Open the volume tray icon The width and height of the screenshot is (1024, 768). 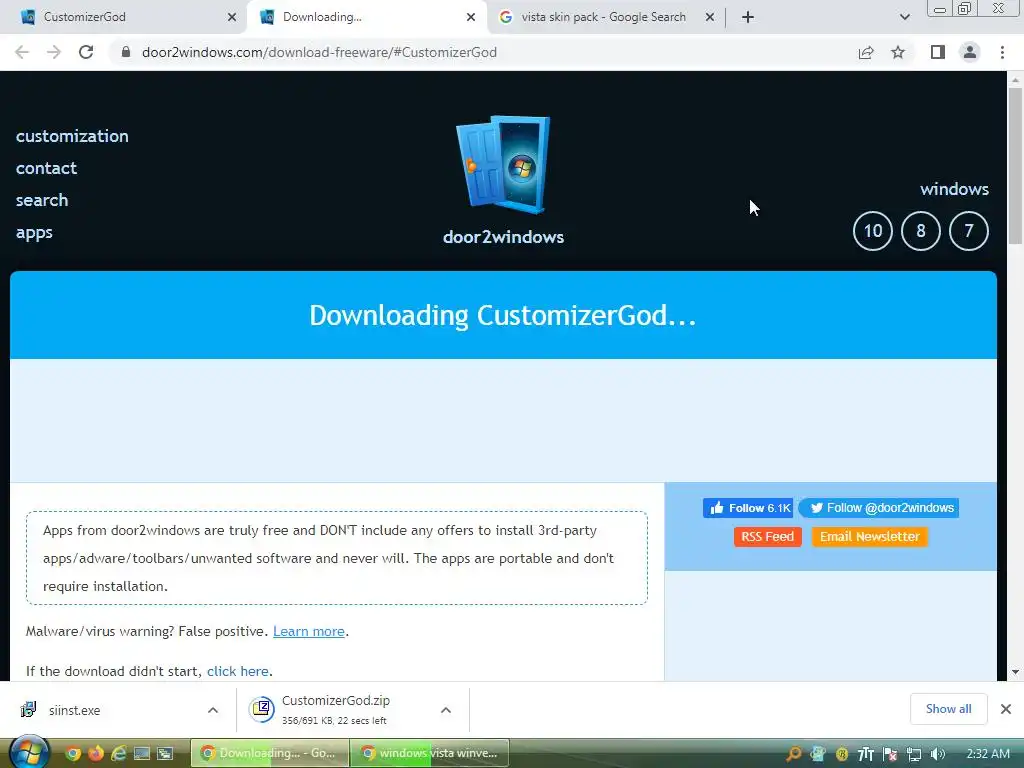point(938,754)
